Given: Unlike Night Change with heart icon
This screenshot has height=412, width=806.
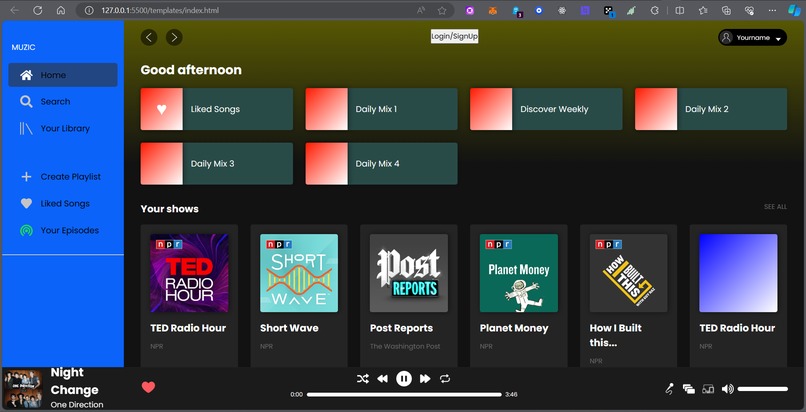Looking at the screenshot, I should point(148,387).
